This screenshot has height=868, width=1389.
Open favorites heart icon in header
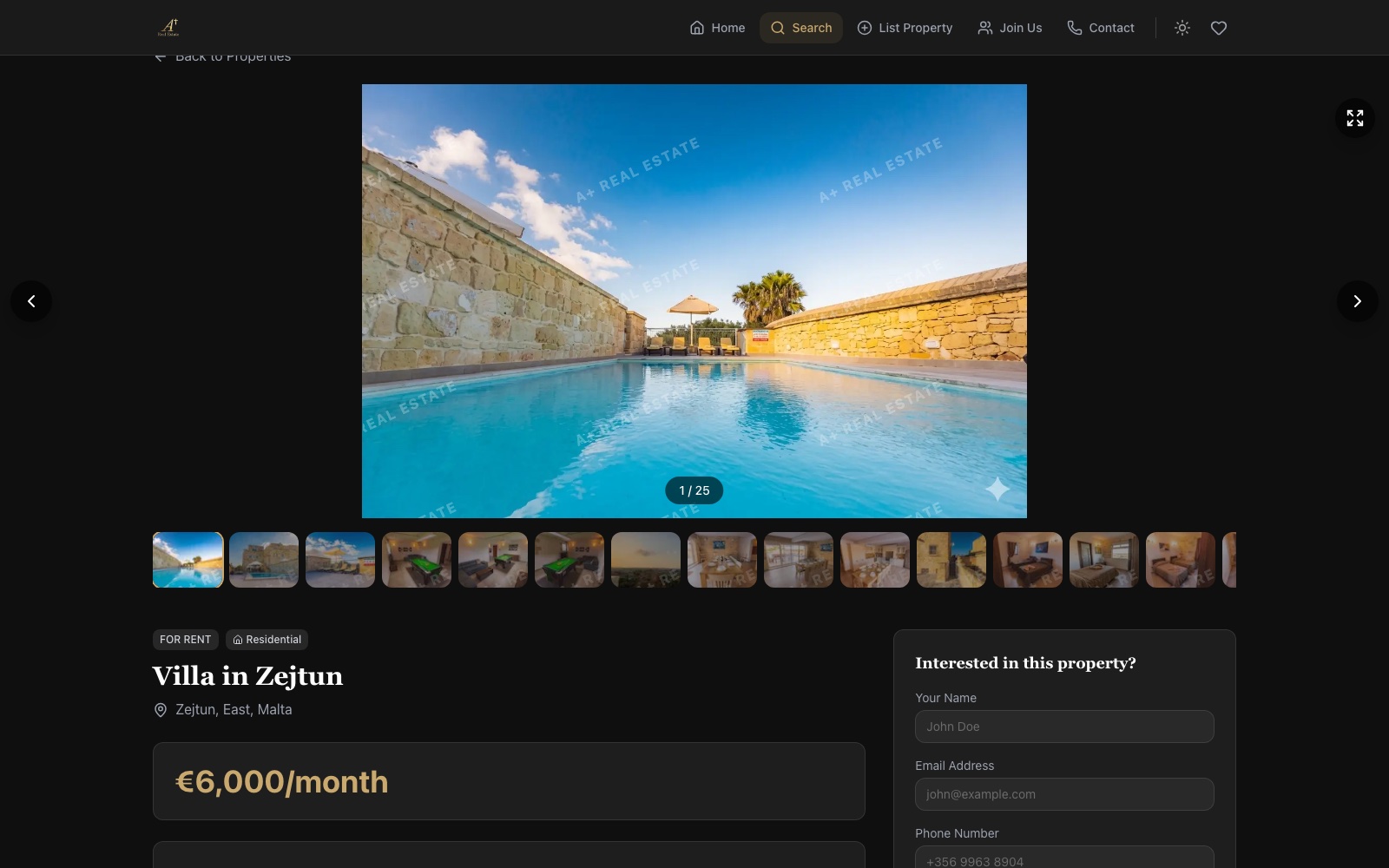click(x=1219, y=28)
